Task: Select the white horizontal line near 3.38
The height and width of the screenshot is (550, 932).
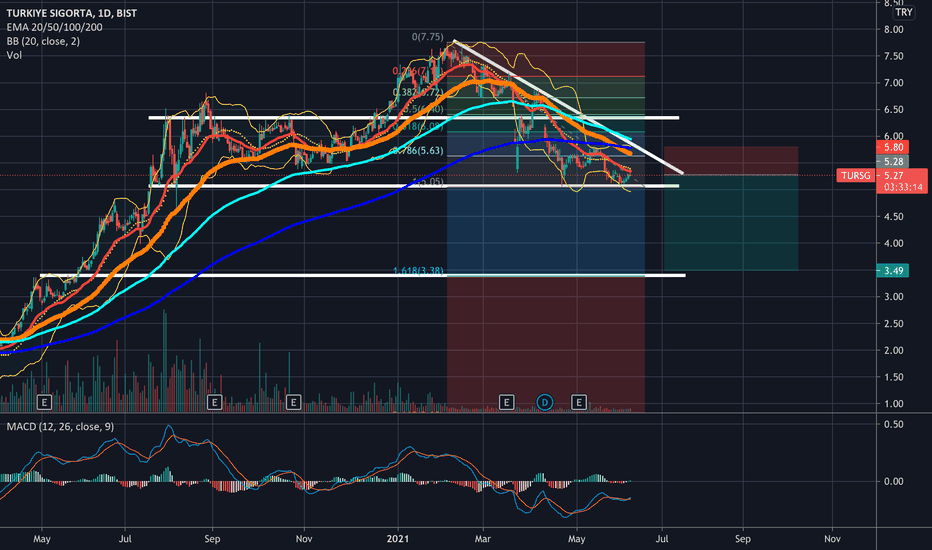Action: pyautogui.click(x=363, y=275)
